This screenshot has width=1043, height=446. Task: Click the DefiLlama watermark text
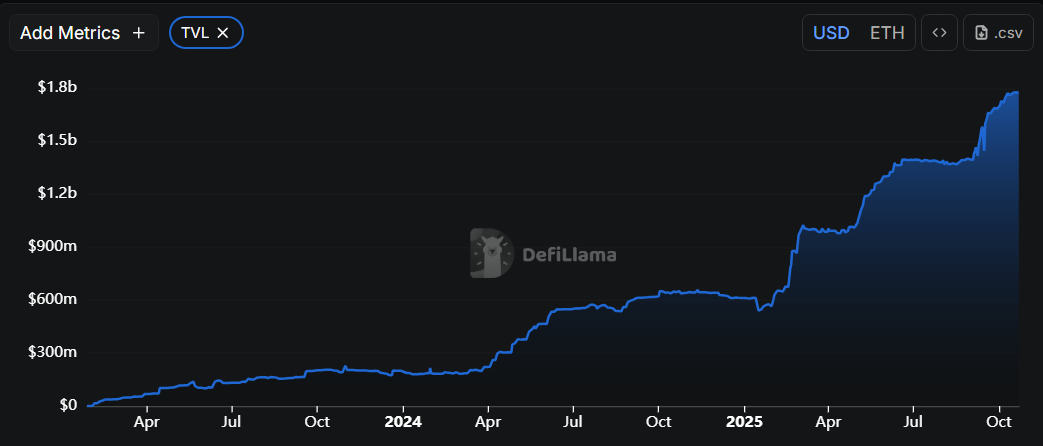569,254
